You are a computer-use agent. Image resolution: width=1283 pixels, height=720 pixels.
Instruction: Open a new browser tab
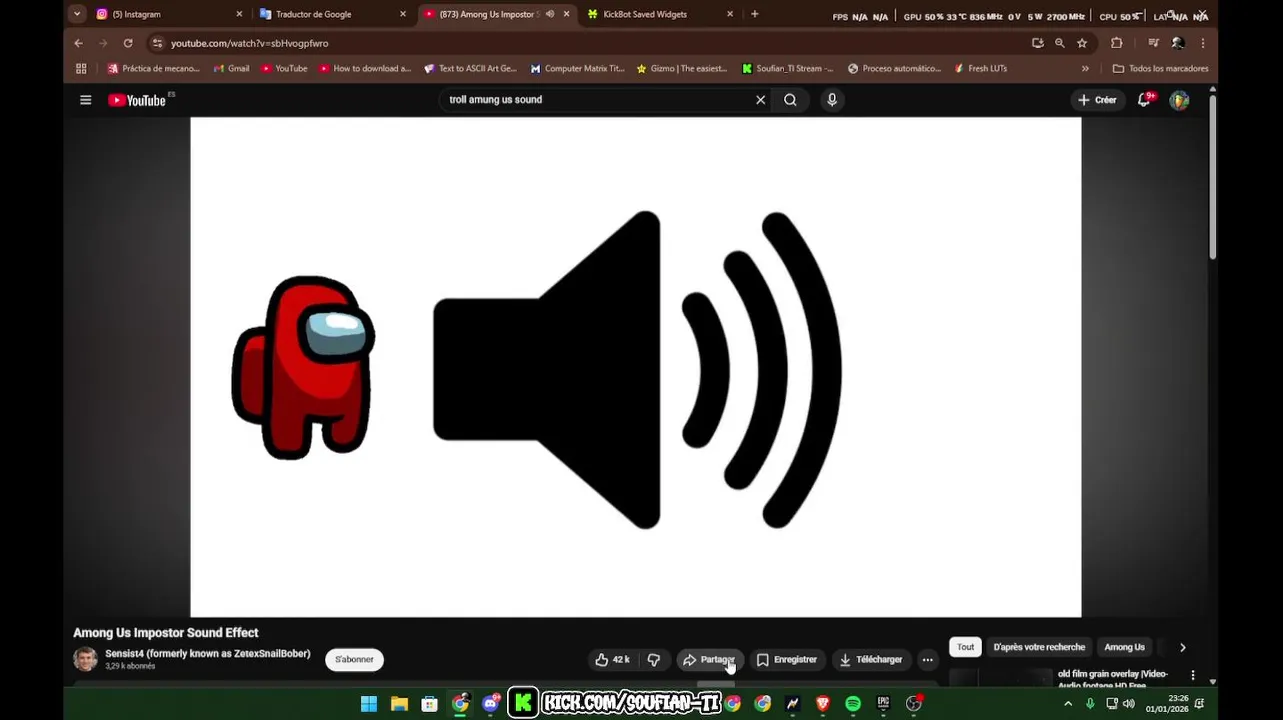tap(754, 14)
